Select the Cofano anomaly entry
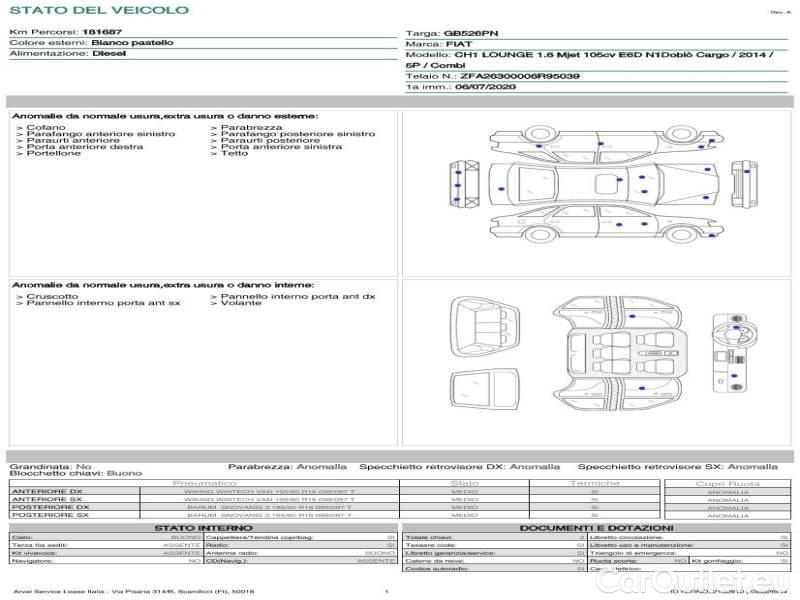This screenshot has height=600, width=800. tap(46, 128)
